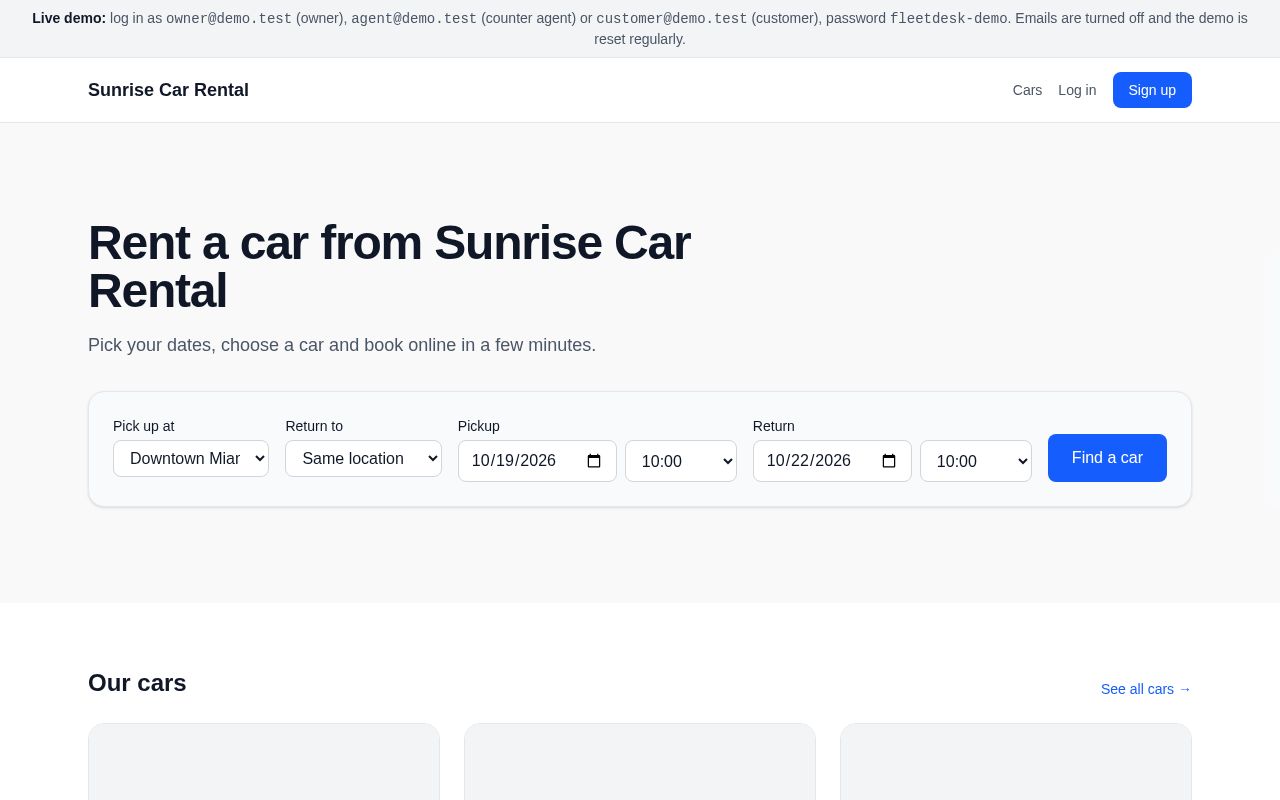Image resolution: width=1280 pixels, height=800 pixels.
Task: Click the Find a car button
Action: (x=1107, y=458)
